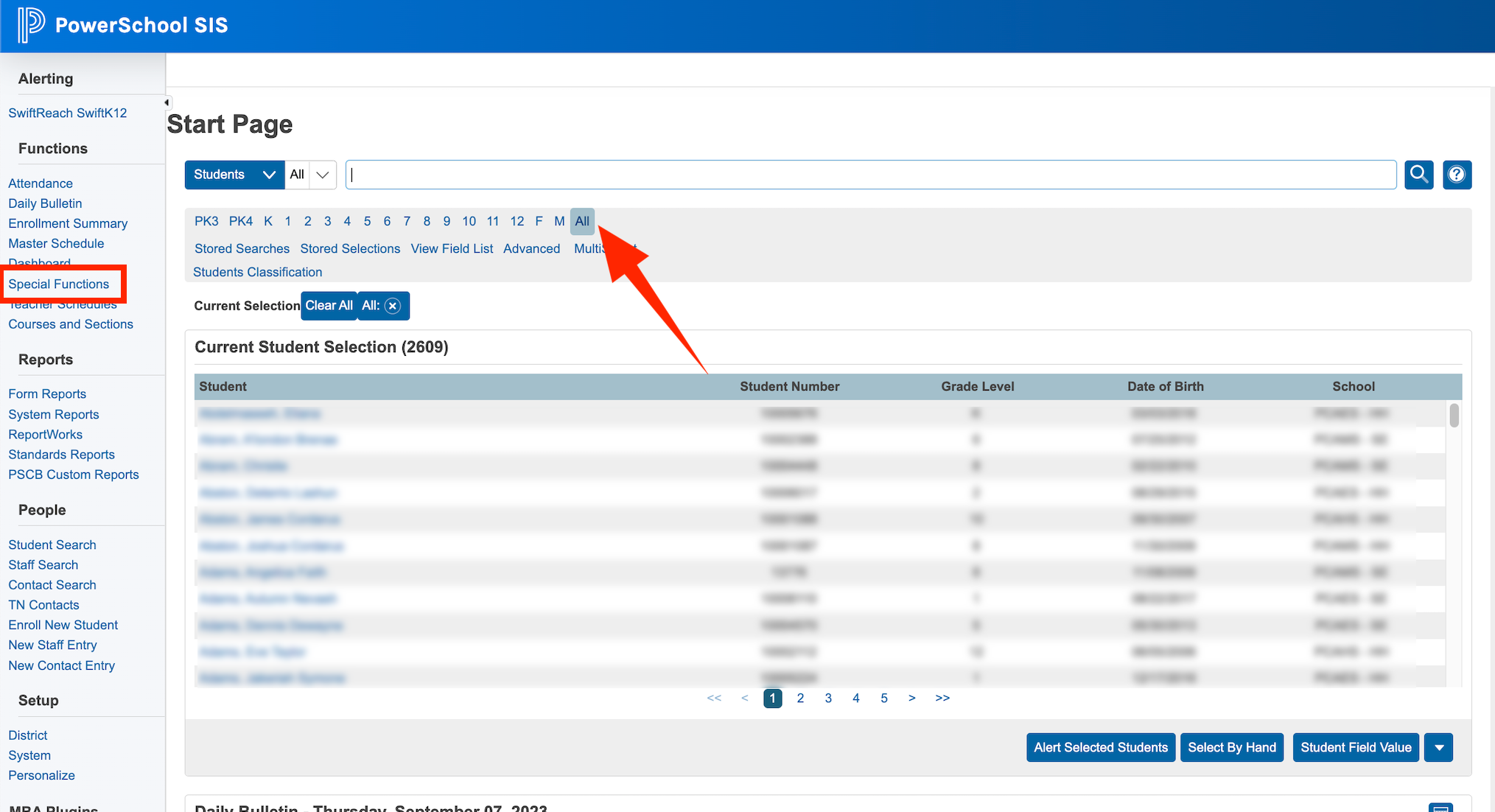
Task: Go to previous page arrow
Action: click(x=744, y=698)
